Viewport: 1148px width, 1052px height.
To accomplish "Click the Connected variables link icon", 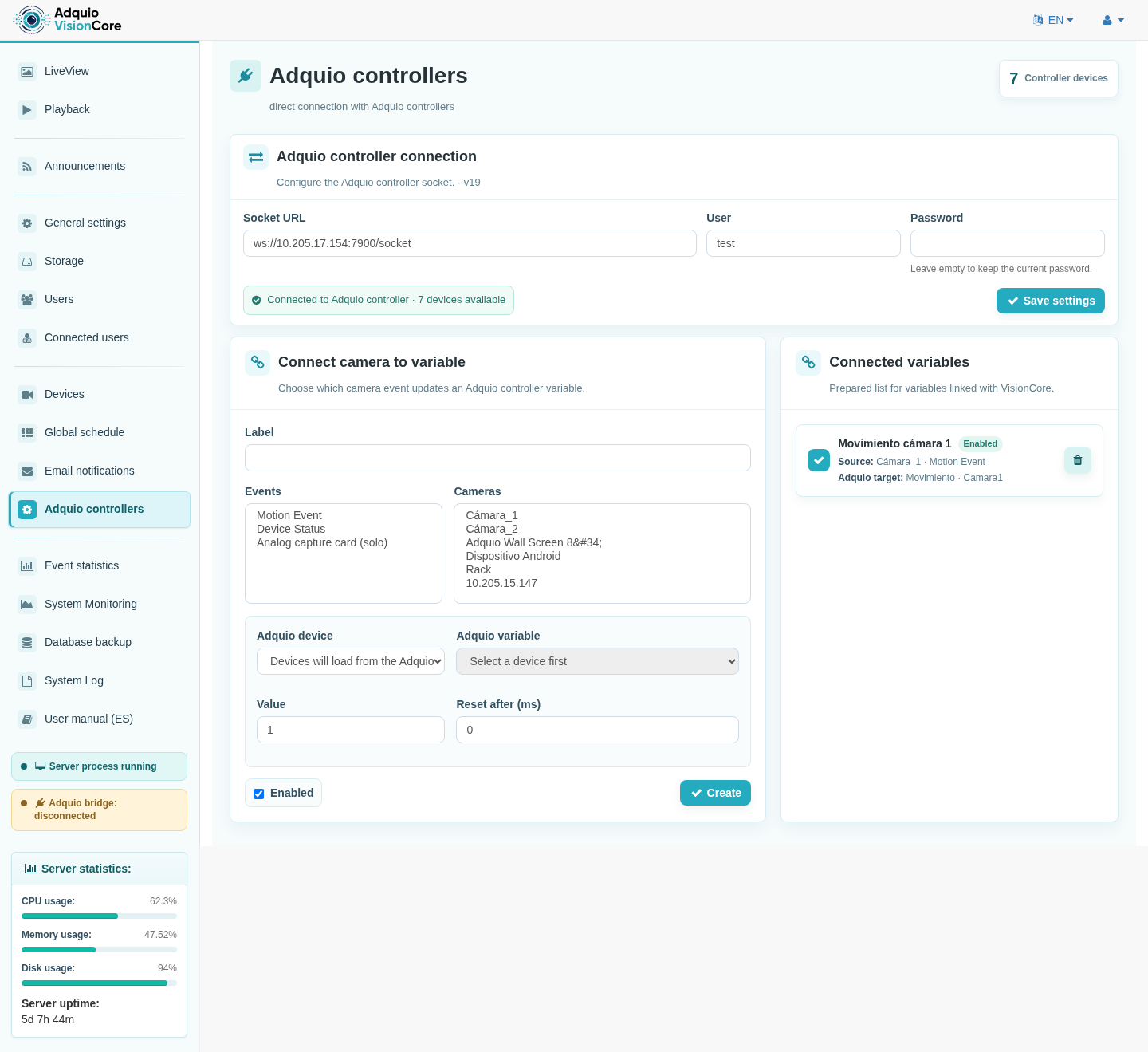I will (x=808, y=363).
